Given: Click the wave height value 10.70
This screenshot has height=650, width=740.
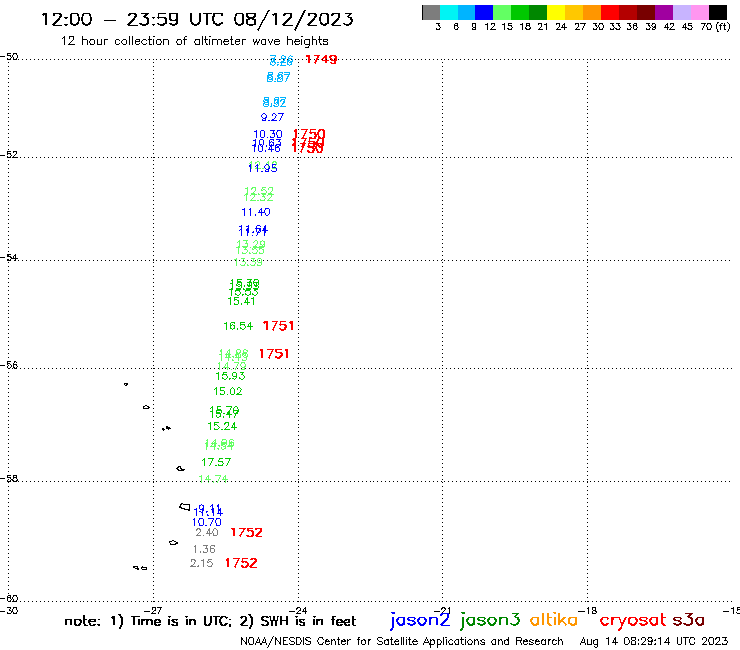Looking at the screenshot, I should (x=207, y=522).
